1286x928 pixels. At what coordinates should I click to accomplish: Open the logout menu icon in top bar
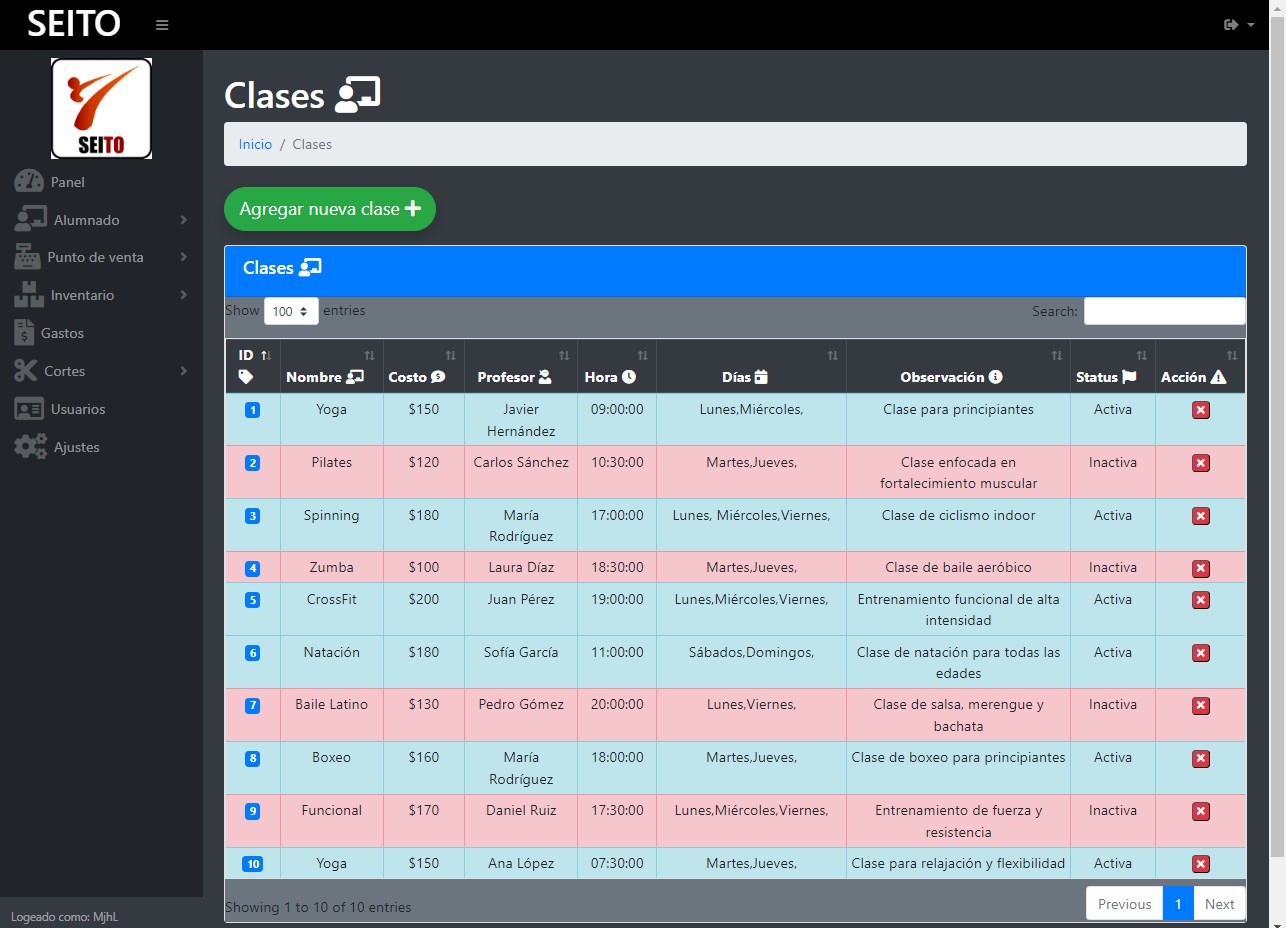coord(1238,25)
